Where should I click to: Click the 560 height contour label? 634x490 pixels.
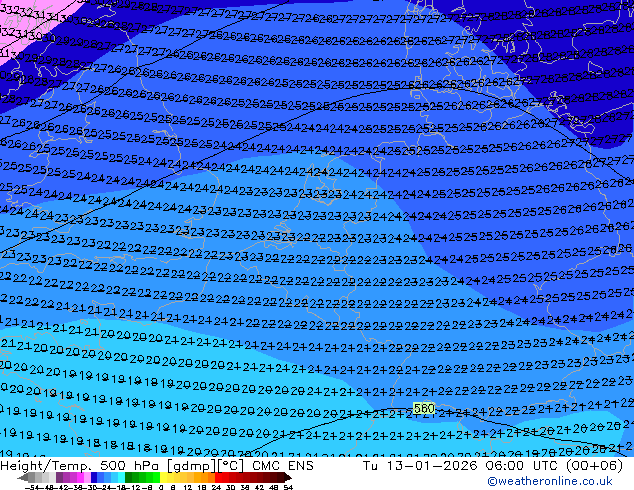click(424, 408)
